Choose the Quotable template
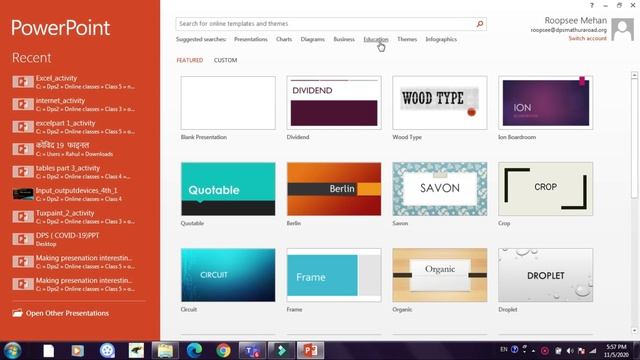Screen dimensions: 640x360 pos(228,189)
